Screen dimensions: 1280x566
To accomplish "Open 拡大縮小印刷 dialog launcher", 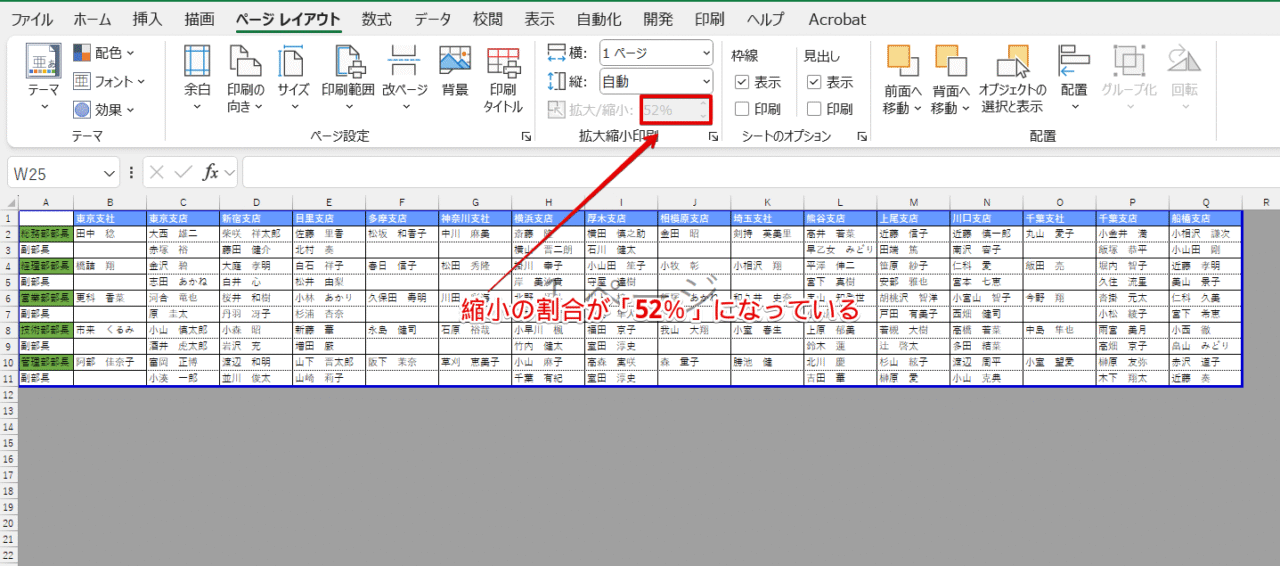I will click(713, 136).
